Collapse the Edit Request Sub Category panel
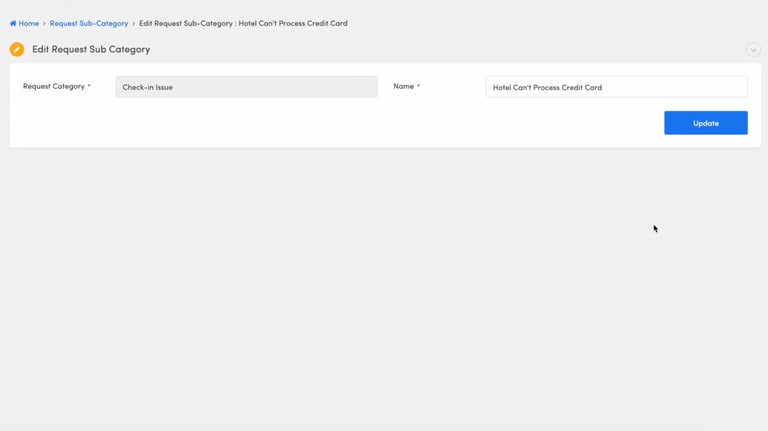The height and width of the screenshot is (431, 768). 753,49
